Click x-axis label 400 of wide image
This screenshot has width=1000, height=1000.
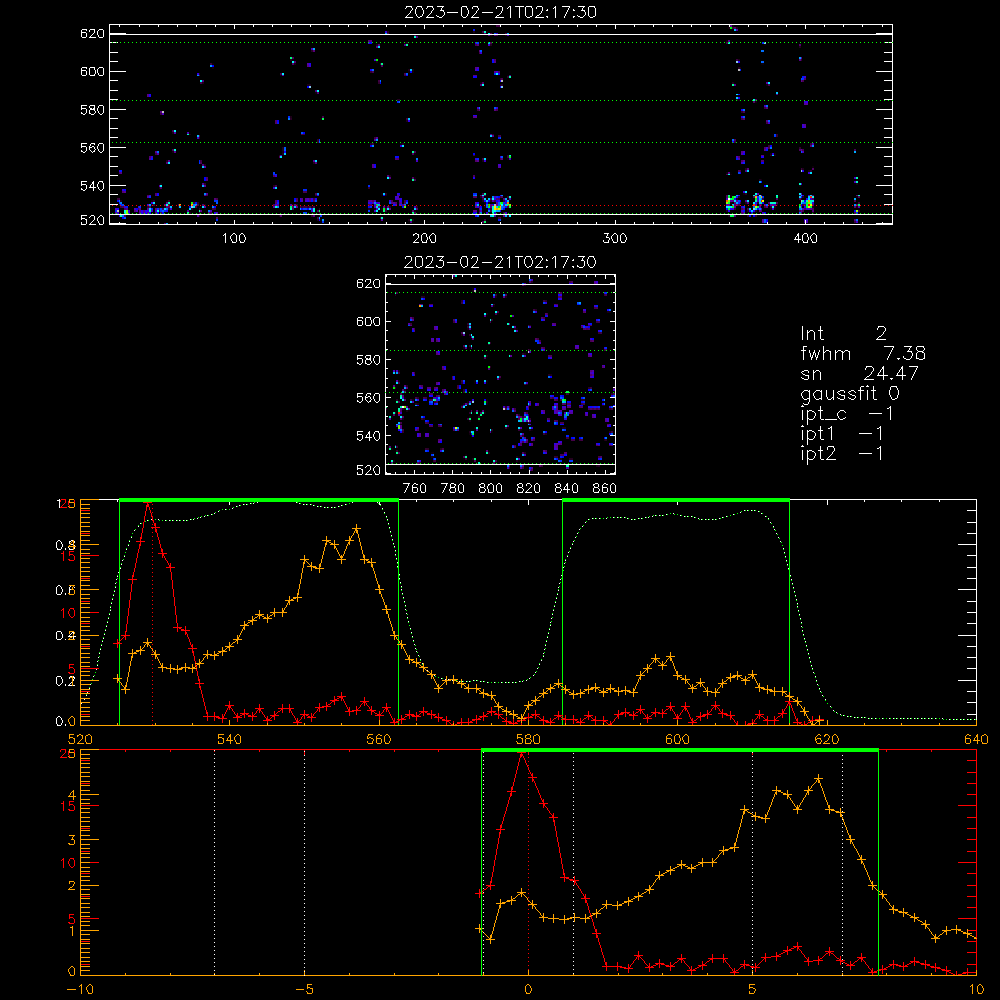(805, 239)
